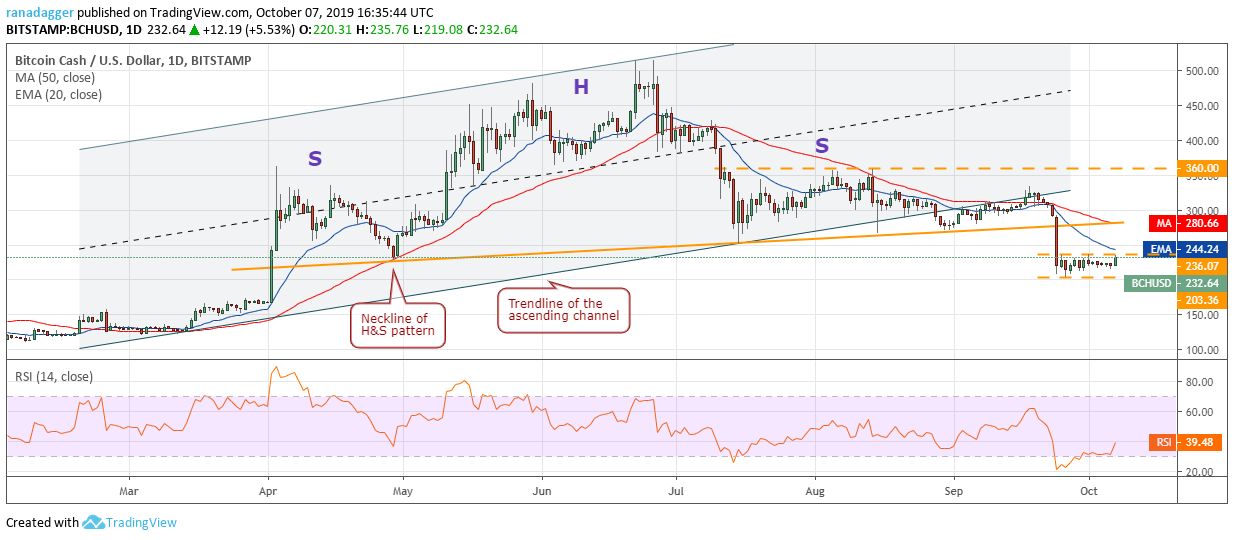Click the Jul marker on time axis

(679, 492)
